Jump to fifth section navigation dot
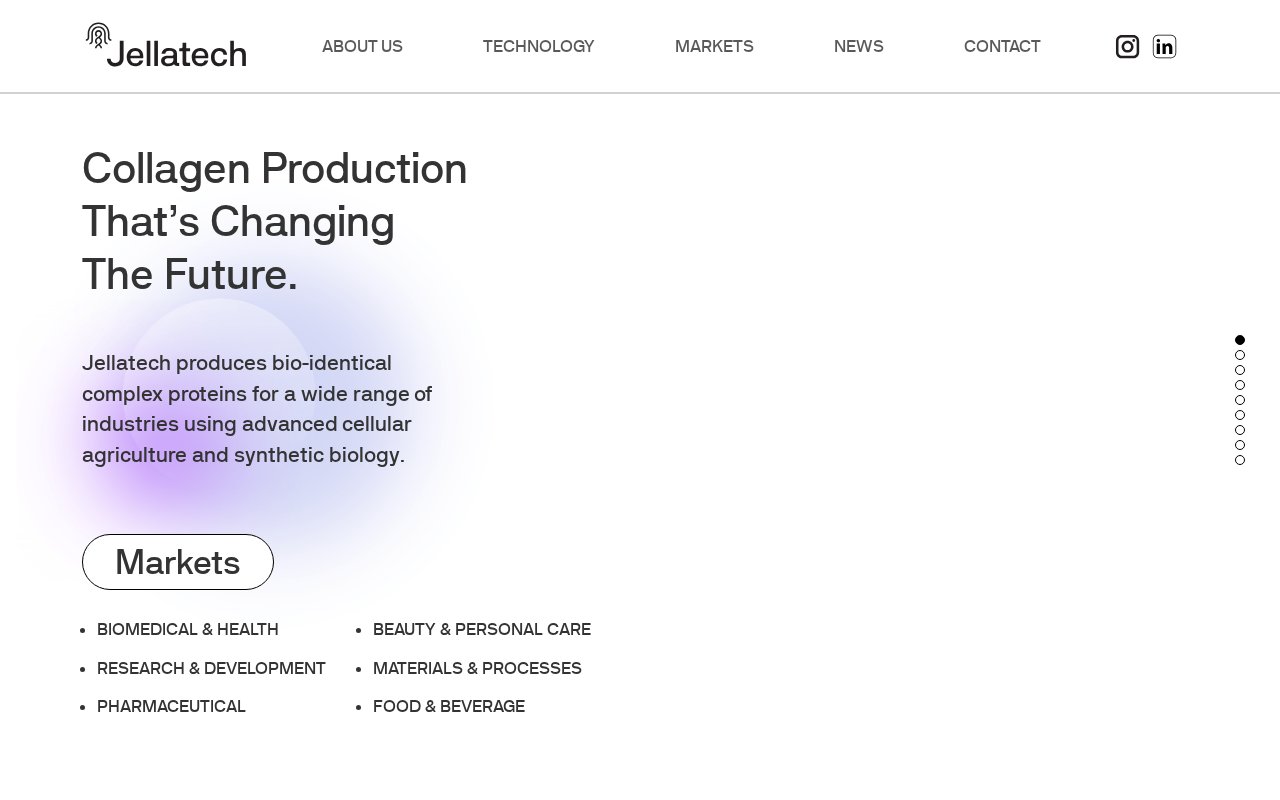The height and width of the screenshot is (800, 1280). click(1240, 400)
